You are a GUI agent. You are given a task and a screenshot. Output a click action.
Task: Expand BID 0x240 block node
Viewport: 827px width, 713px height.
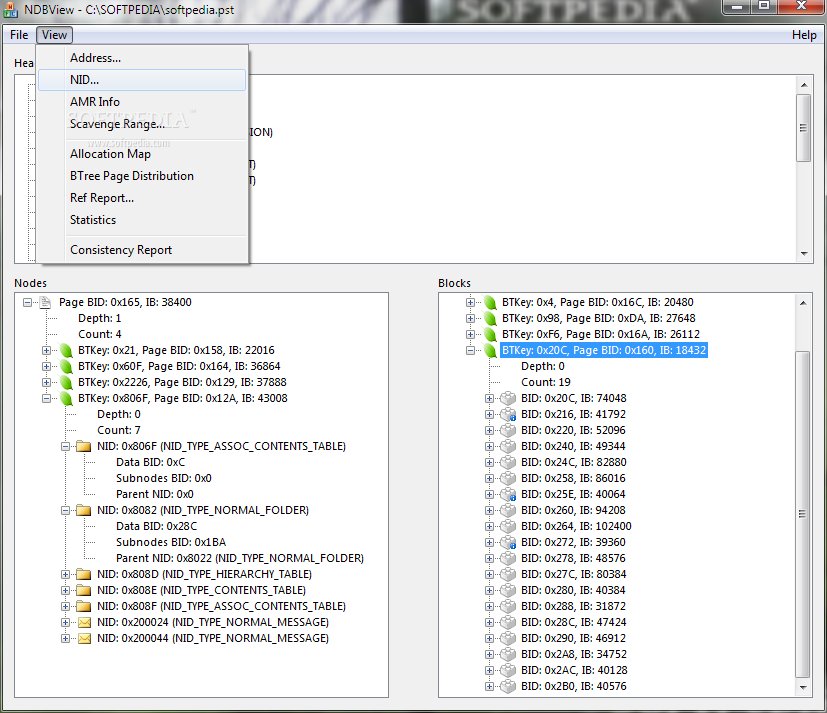point(489,446)
